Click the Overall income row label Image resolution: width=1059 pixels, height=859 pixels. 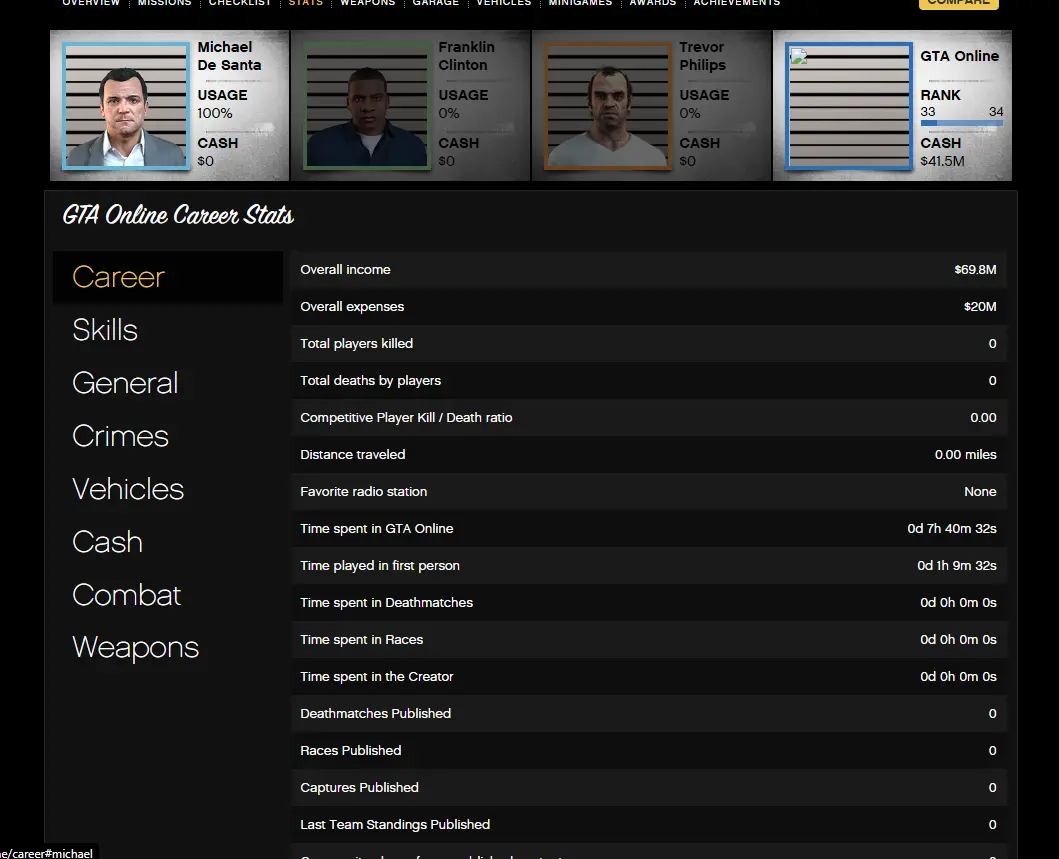pos(345,269)
